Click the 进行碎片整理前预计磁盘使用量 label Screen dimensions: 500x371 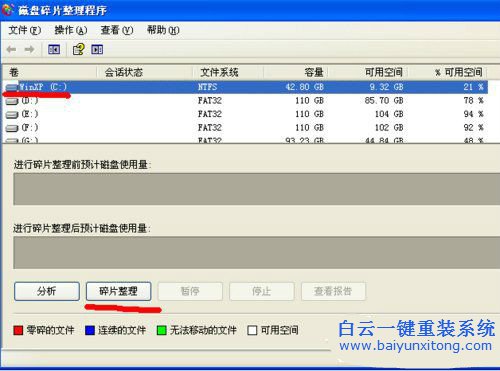coord(83,165)
